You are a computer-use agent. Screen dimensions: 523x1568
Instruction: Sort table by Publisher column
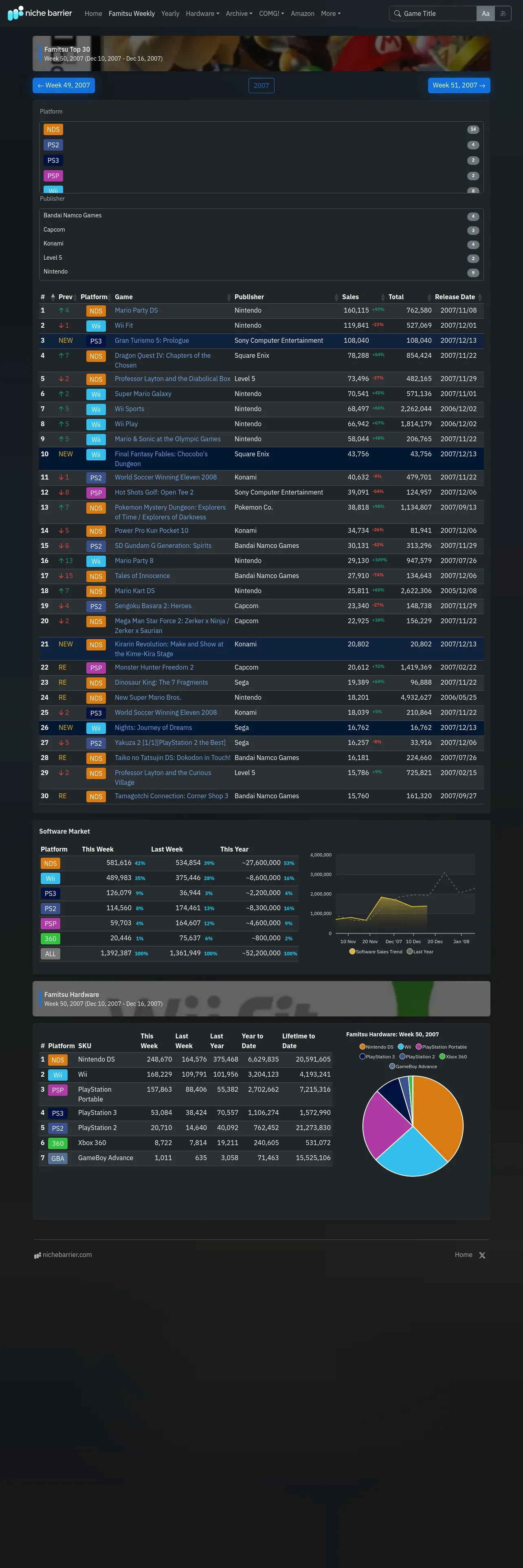point(286,297)
